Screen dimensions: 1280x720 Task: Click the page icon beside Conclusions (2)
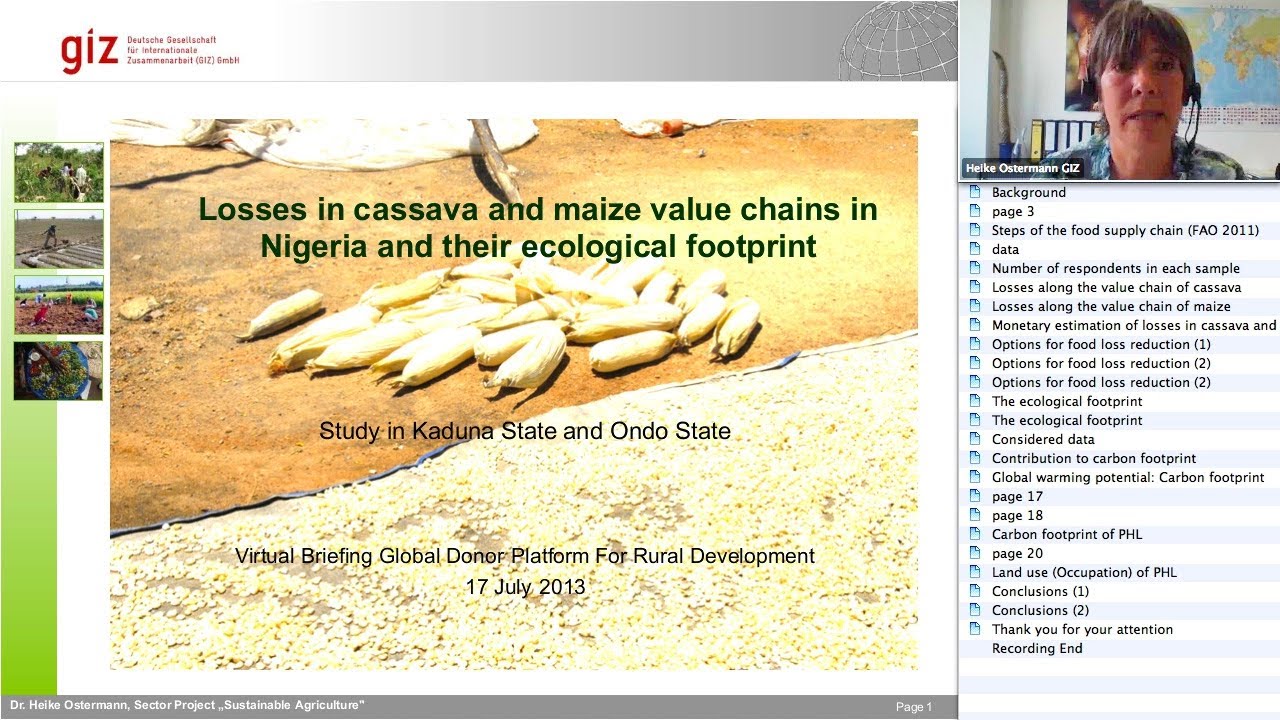point(975,610)
